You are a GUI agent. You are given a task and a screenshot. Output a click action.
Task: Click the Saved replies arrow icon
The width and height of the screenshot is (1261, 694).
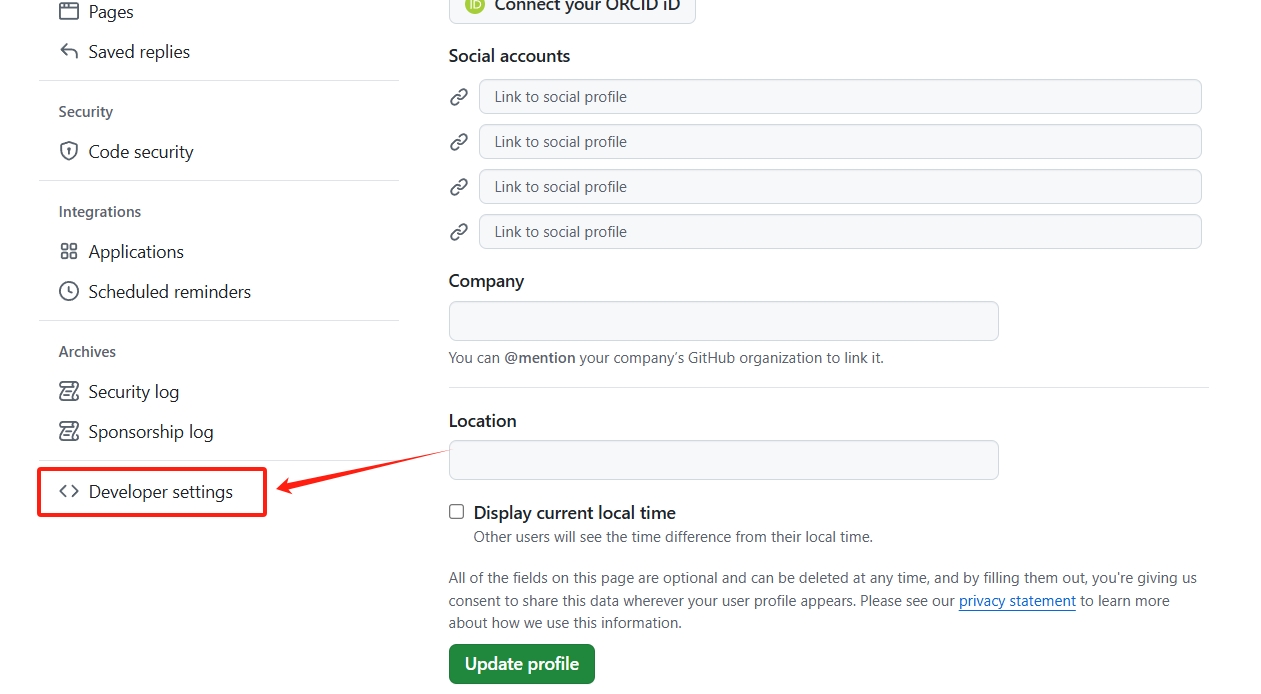click(69, 52)
